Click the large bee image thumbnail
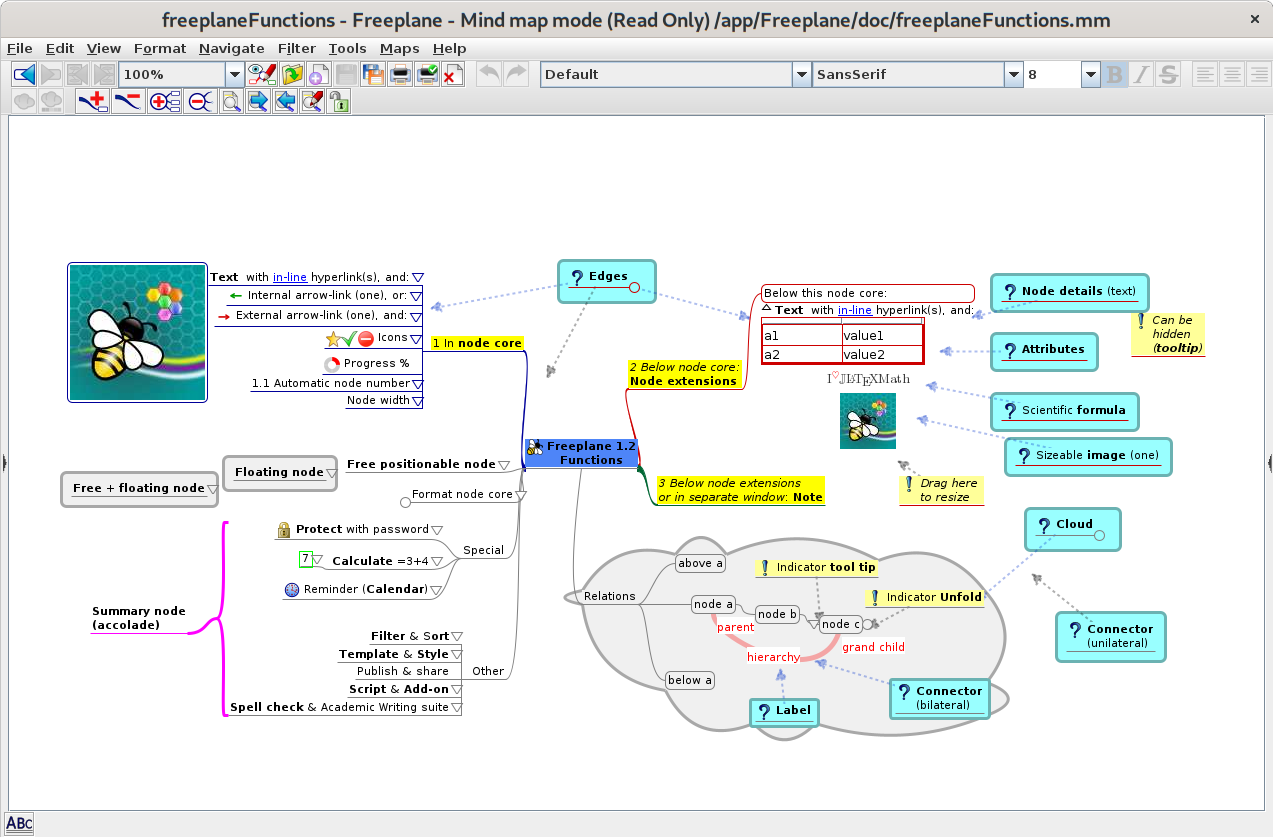This screenshot has width=1273, height=837. 137,333
